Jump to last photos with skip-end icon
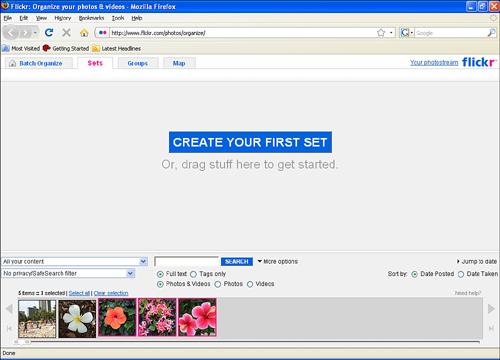 (491, 329)
